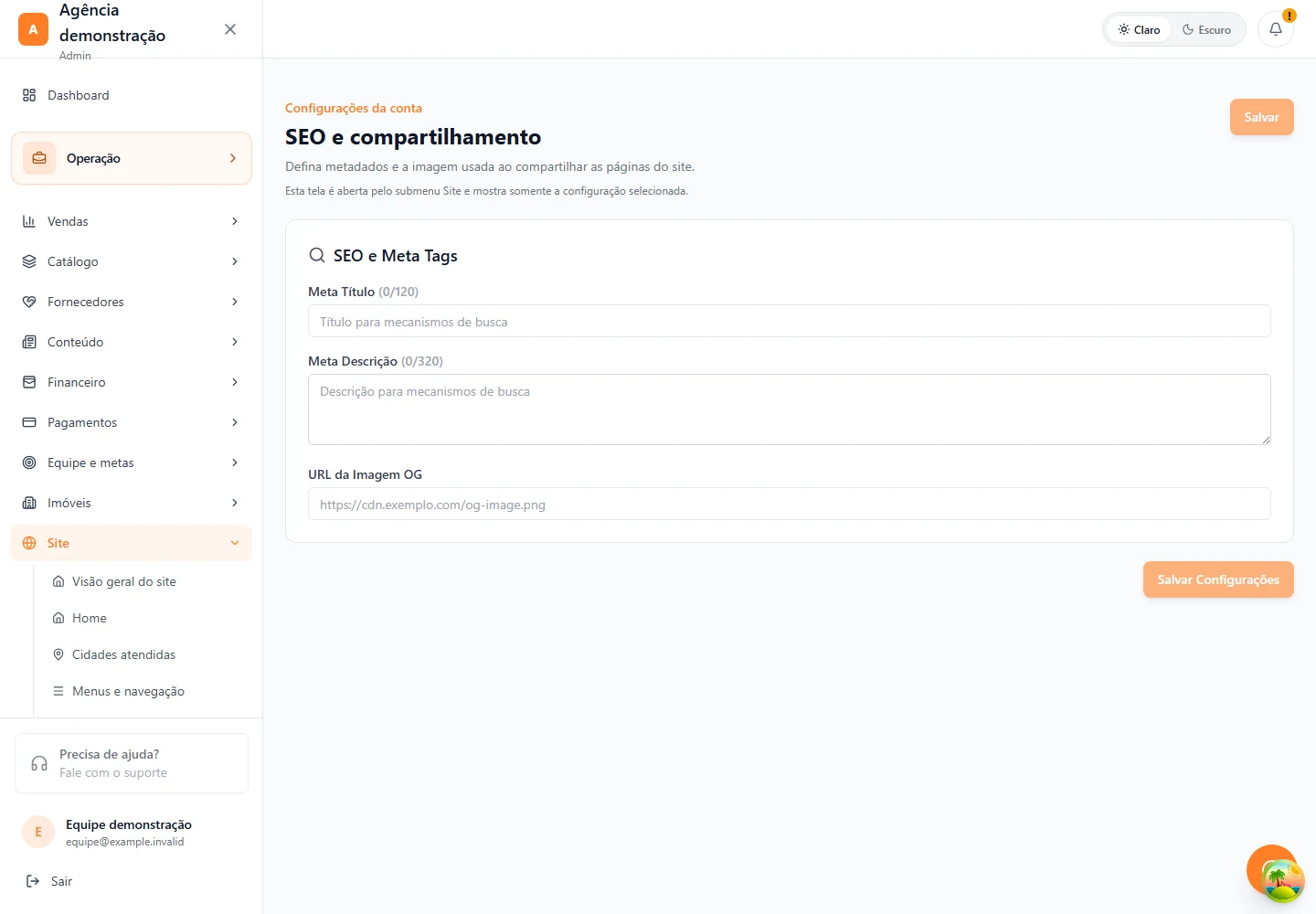Click the URL da Imagem OG field

(790, 504)
